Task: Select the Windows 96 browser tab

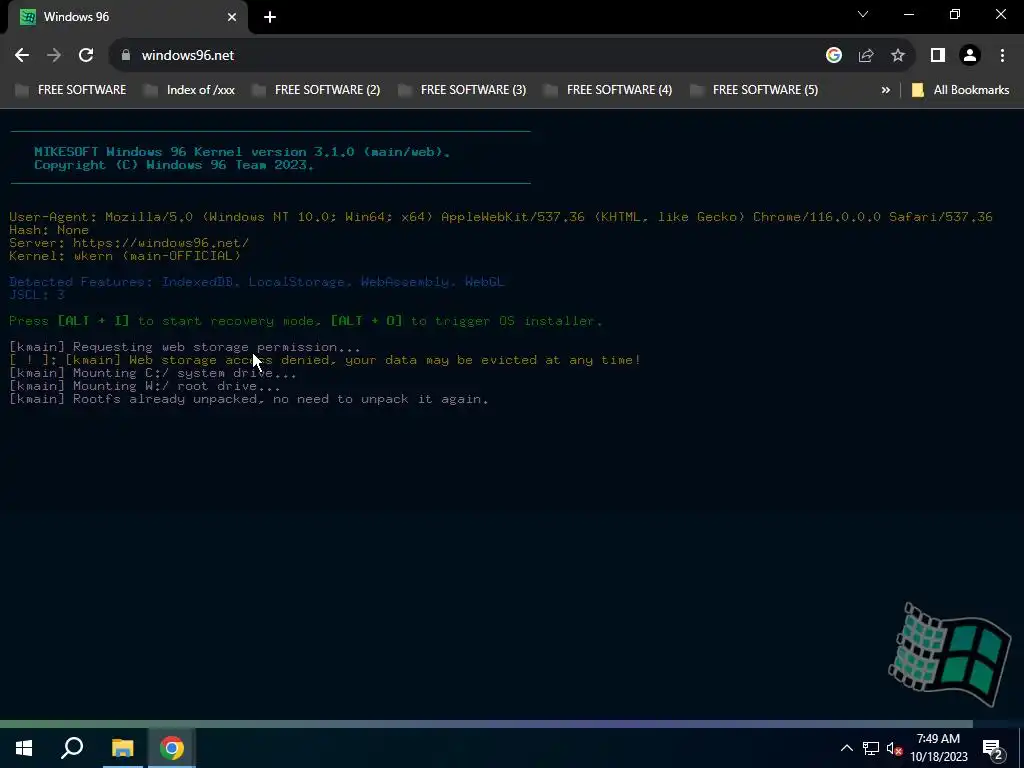Action: tap(127, 17)
